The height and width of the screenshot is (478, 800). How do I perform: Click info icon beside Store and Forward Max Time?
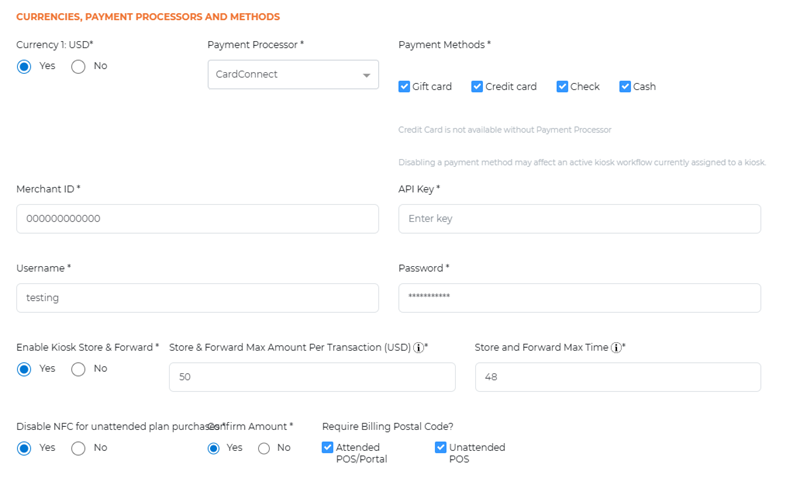tap(617, 347)
